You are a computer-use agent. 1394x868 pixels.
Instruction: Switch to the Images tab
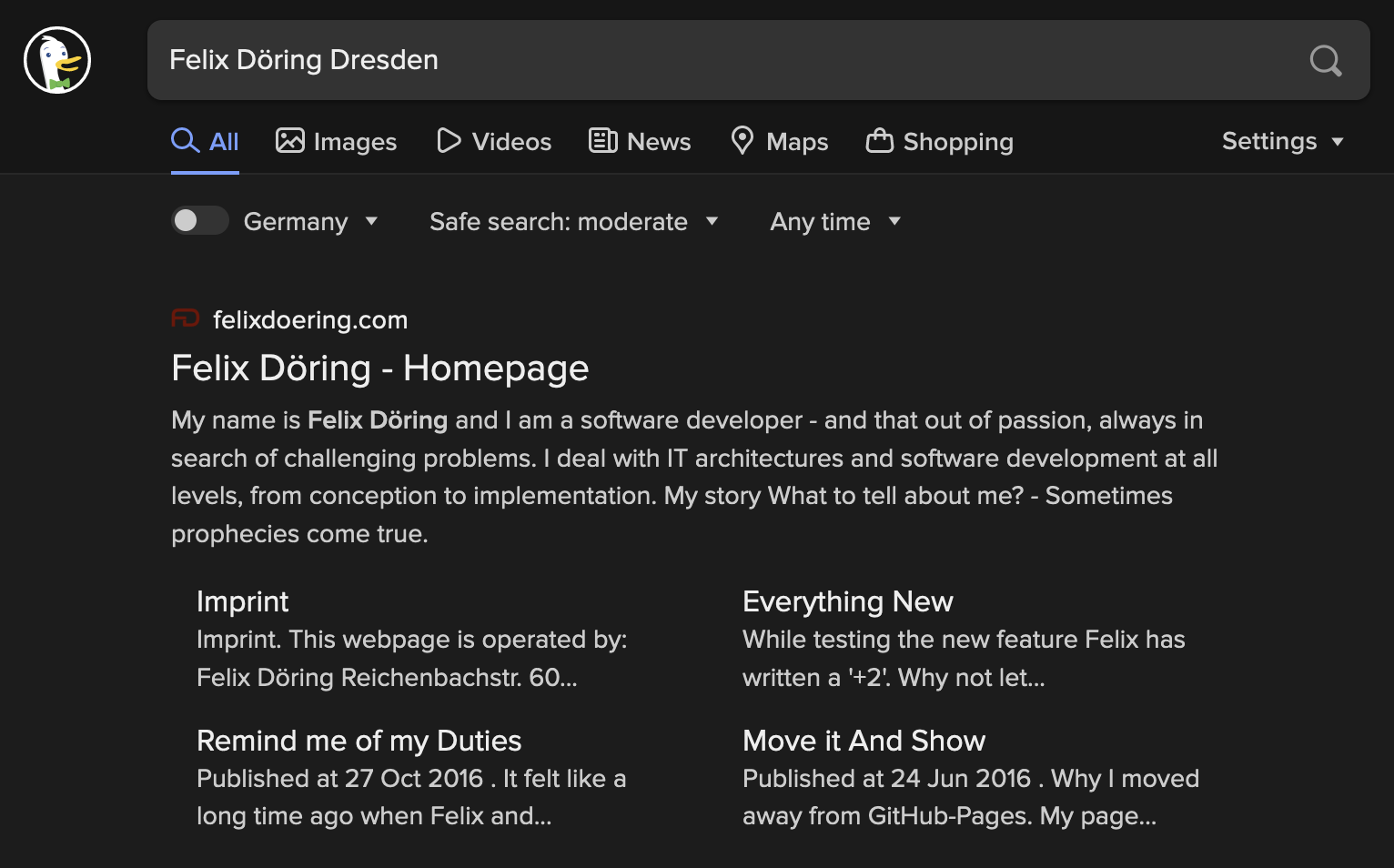click(x=336, y=141)
